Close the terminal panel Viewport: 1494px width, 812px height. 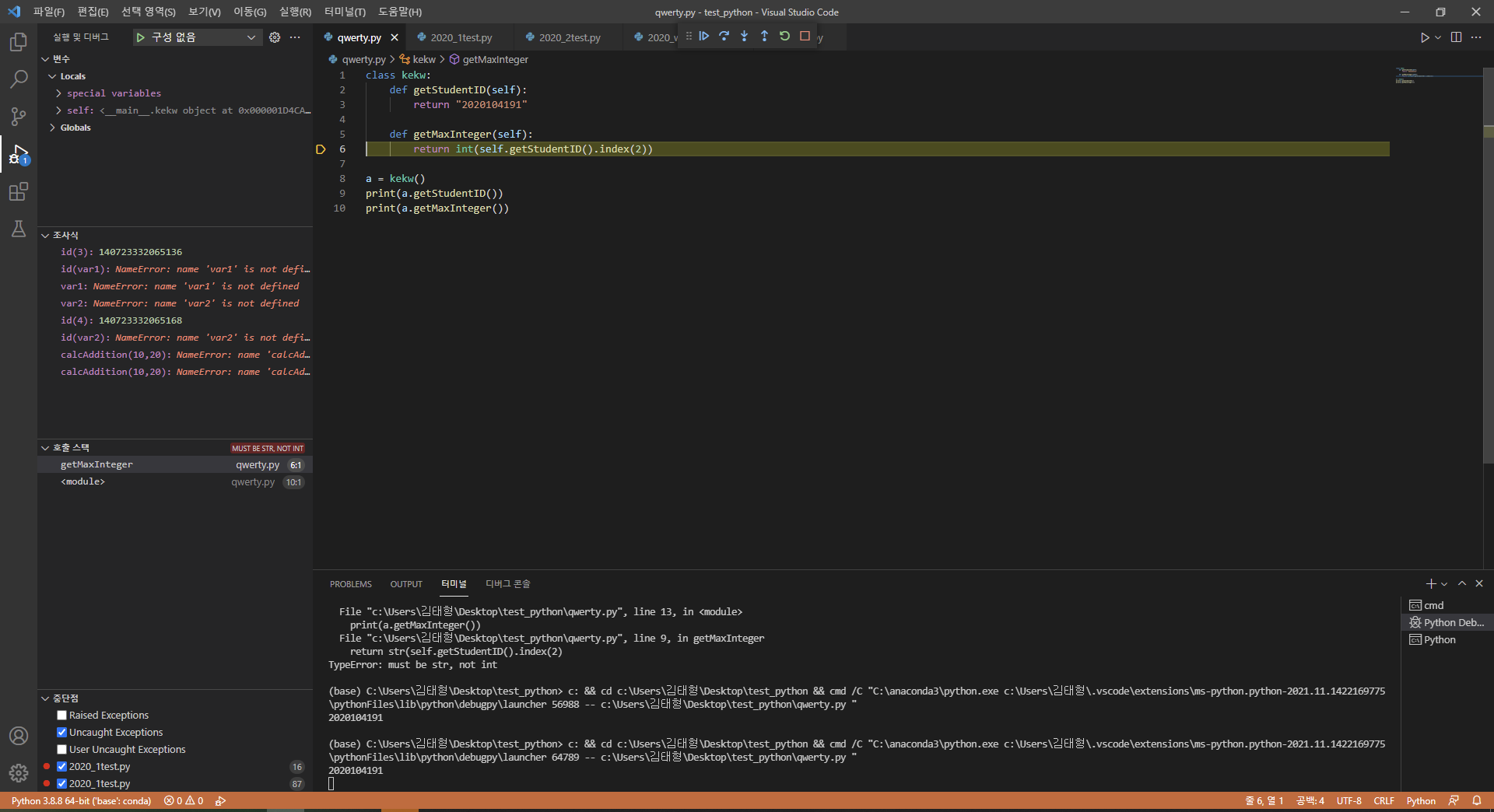click(1479, 584)
